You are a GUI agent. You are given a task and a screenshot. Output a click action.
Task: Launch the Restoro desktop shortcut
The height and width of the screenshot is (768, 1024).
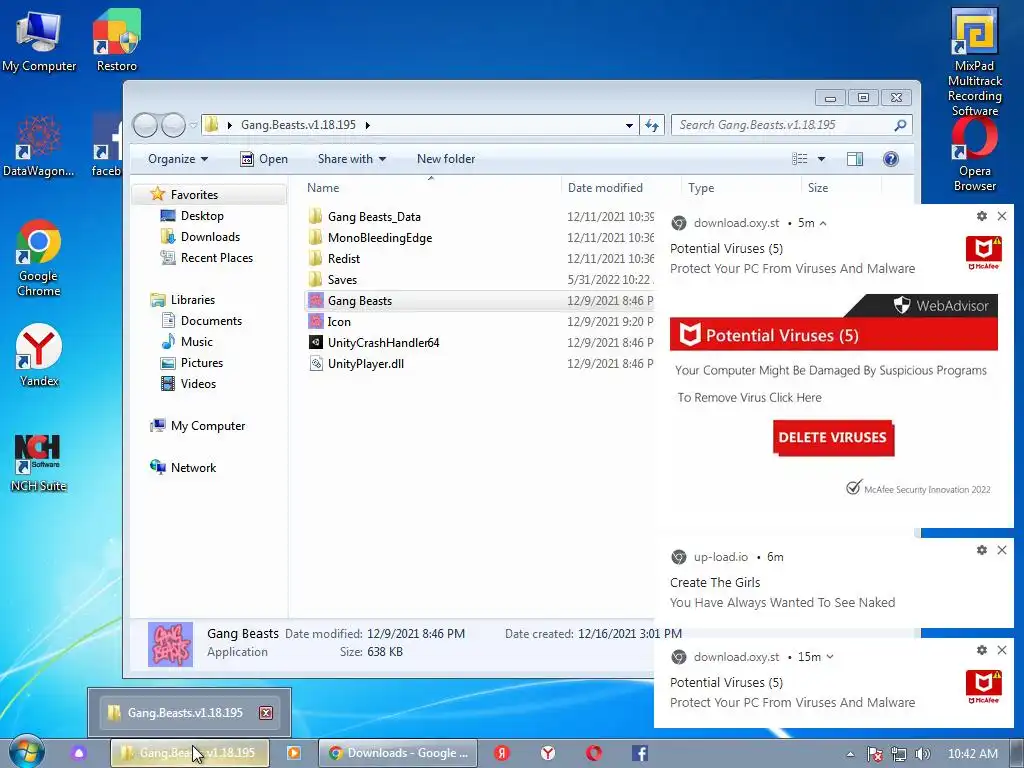116,40
